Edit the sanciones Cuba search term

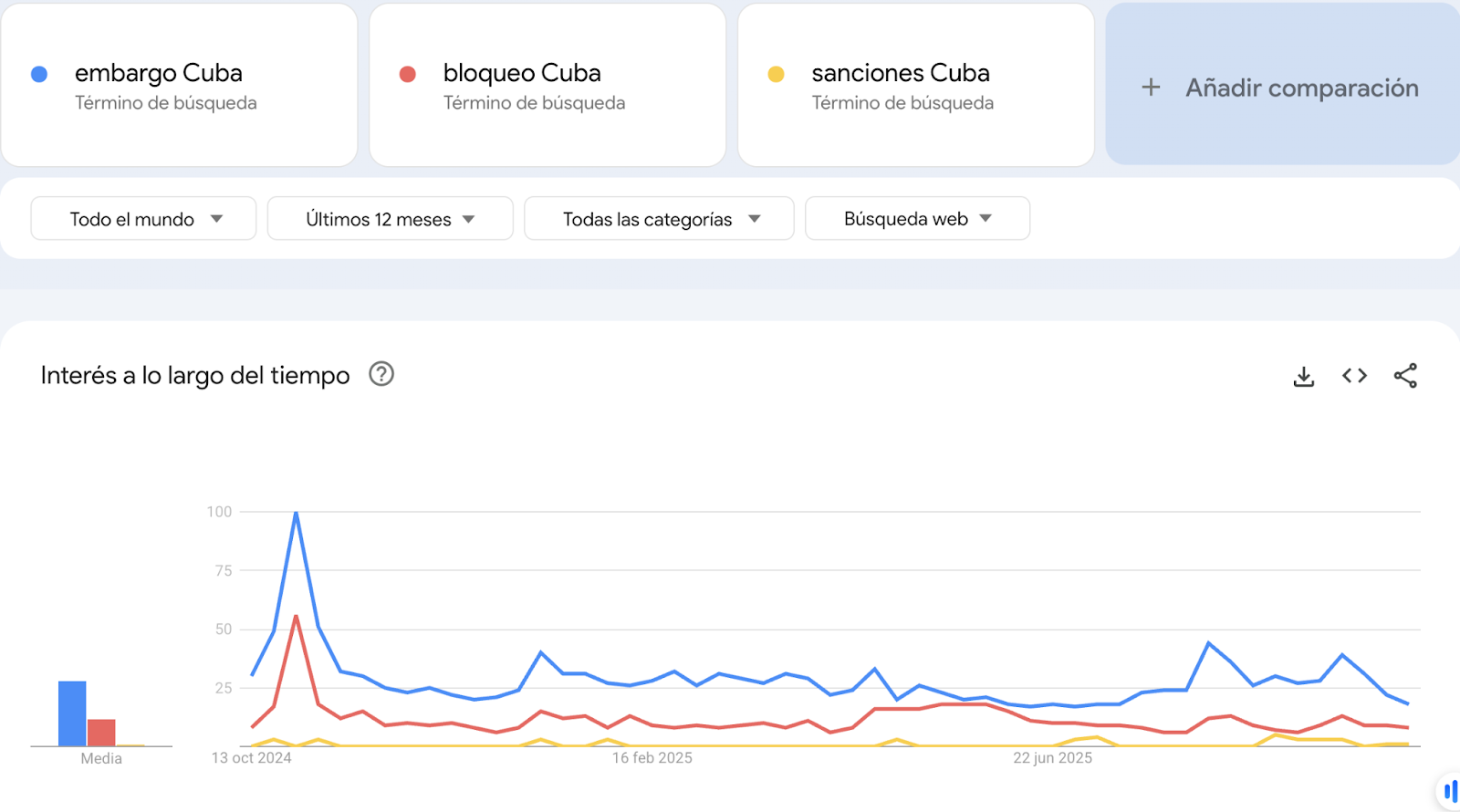[901, 73]
